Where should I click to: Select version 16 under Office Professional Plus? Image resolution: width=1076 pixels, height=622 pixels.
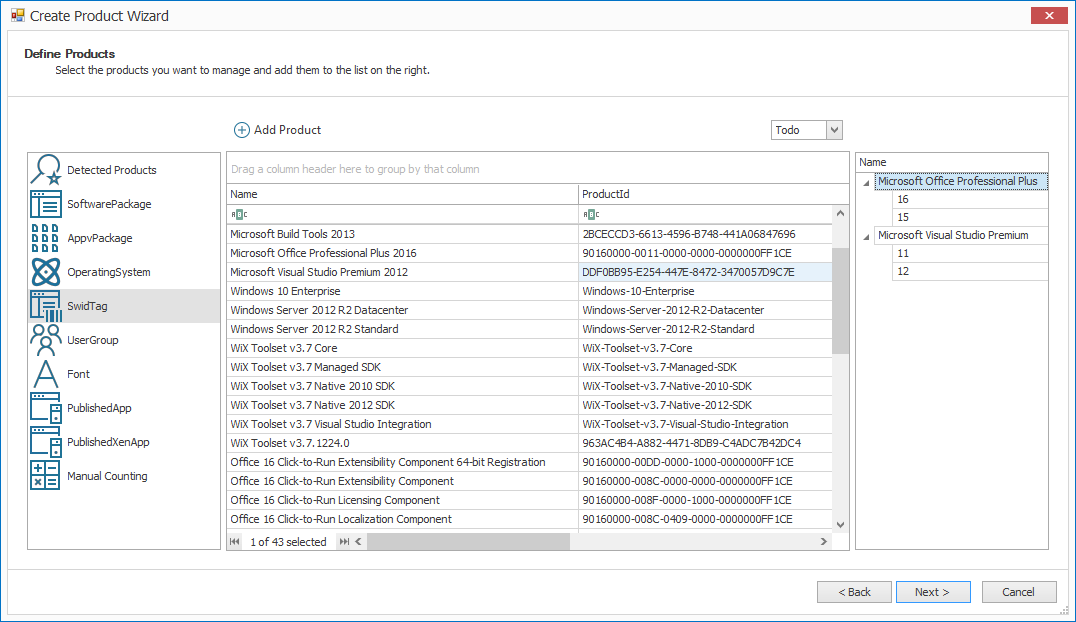(x=970, y=199)
